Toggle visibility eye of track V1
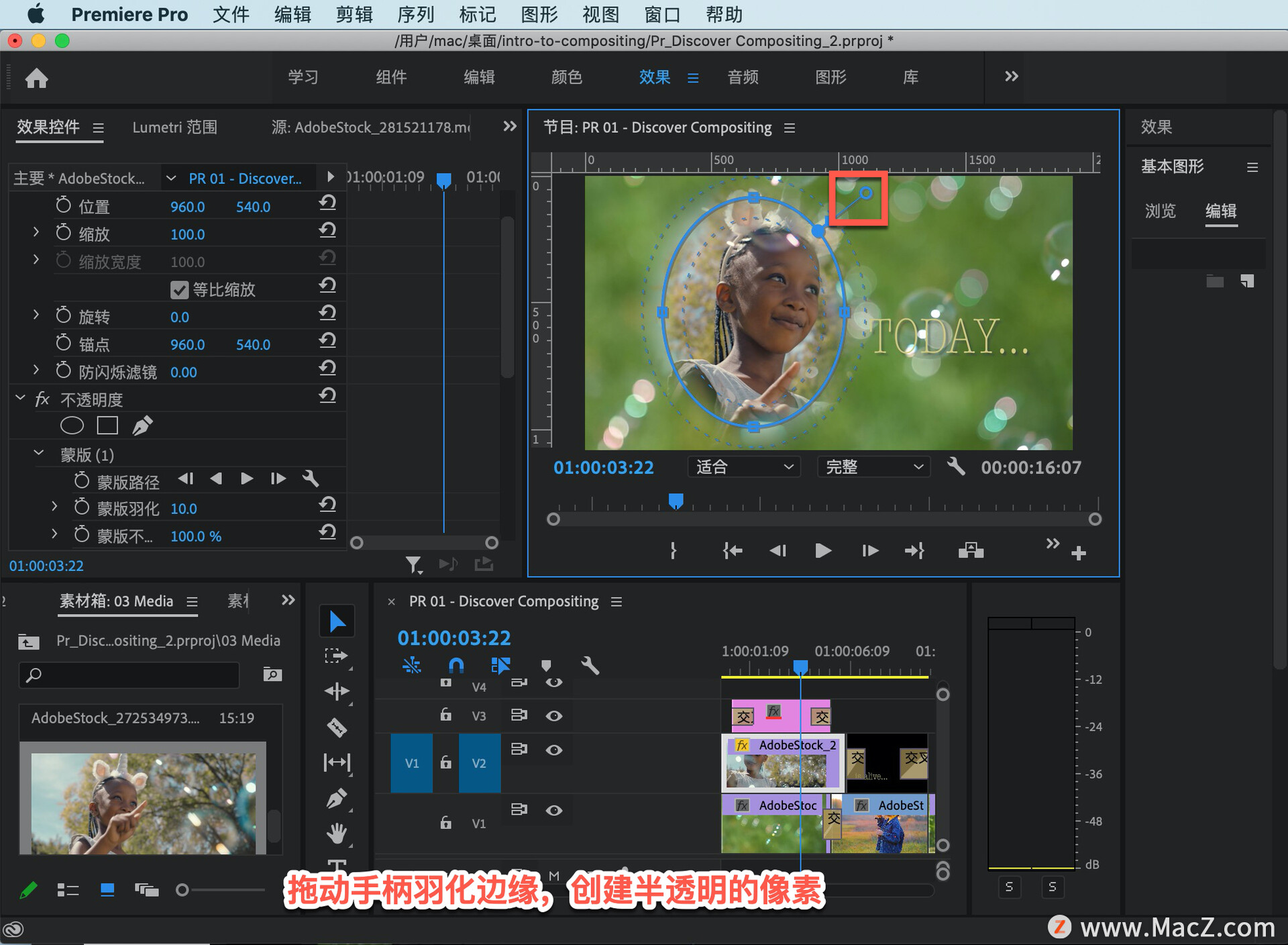Viewport: 1288px width, 945px height. click(553, 810)
